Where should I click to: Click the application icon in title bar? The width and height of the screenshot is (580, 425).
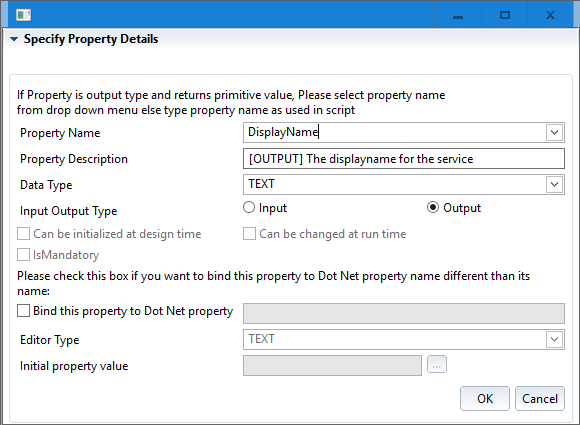click(24, 15)
